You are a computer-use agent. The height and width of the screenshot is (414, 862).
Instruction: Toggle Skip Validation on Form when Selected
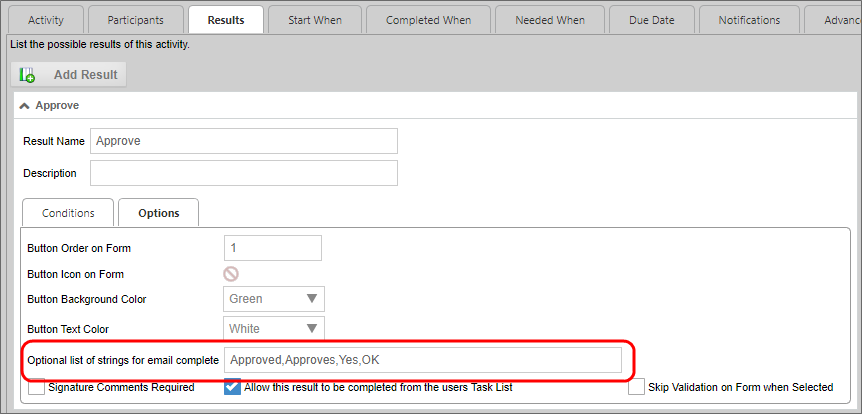[636, 388]
